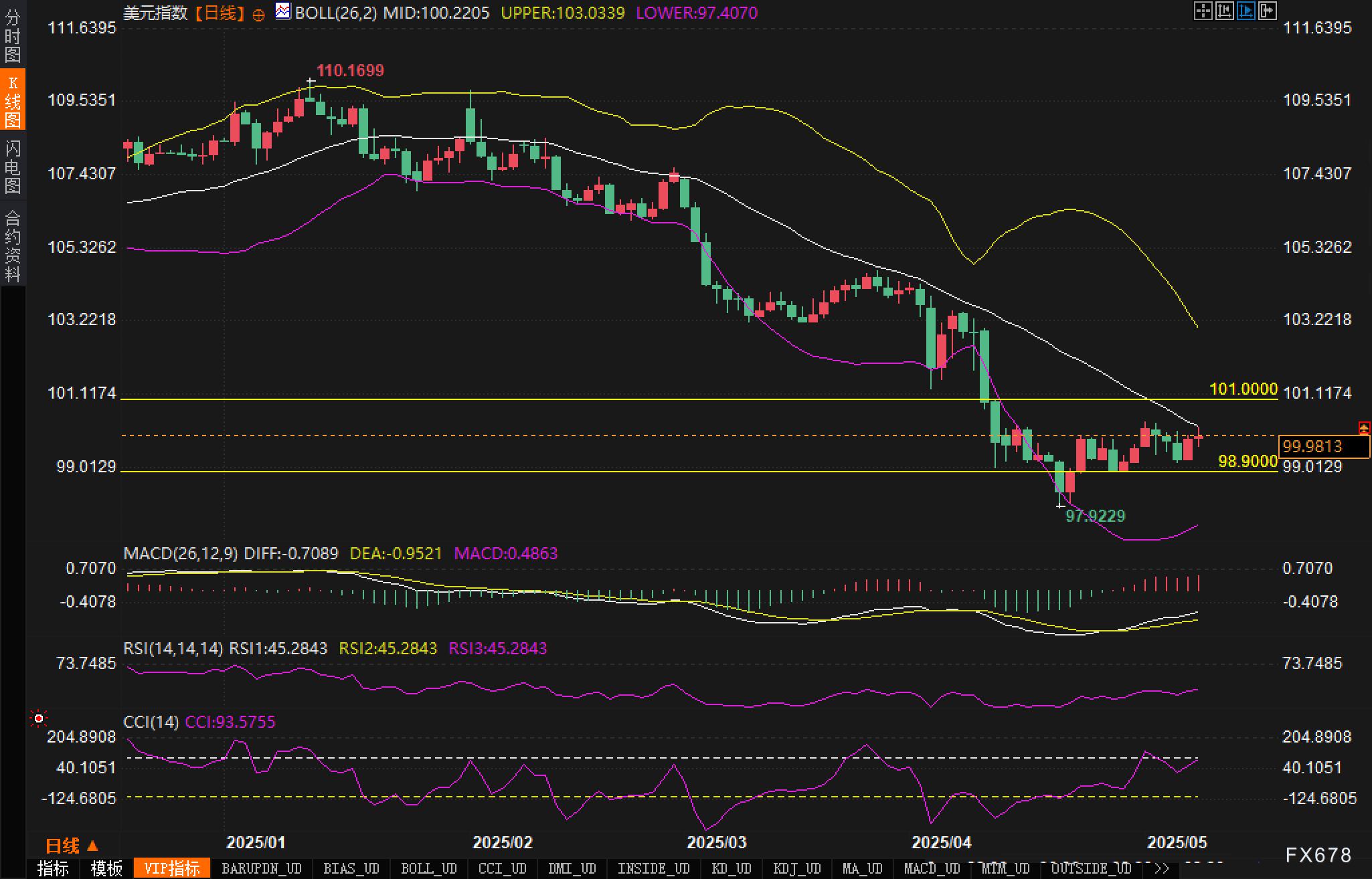Open the 模板 template tab

click(106, 869)
